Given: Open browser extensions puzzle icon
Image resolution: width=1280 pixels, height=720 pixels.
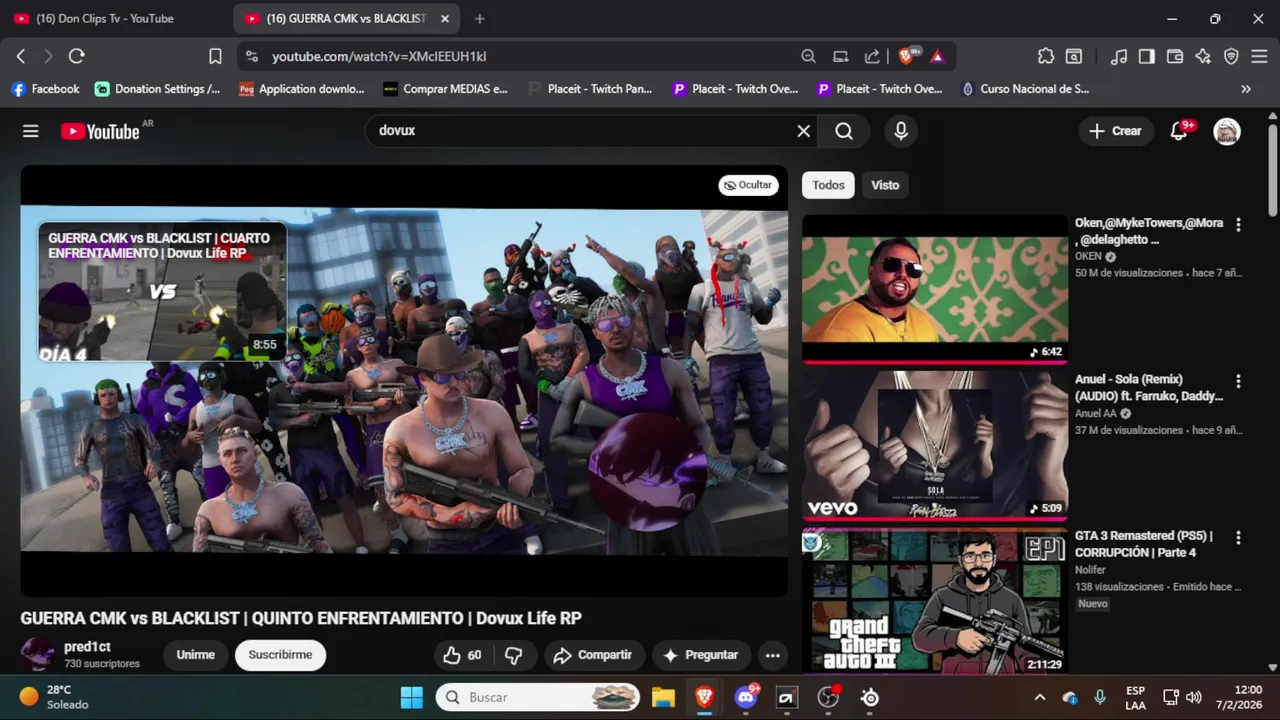Looking at the screenshot, I should (x=1046, y=56).
